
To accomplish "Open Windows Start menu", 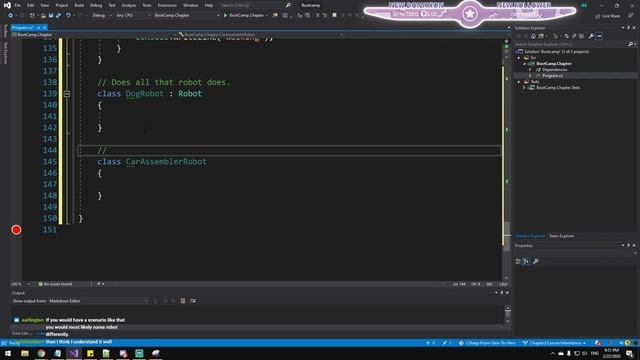I will 8,353.
